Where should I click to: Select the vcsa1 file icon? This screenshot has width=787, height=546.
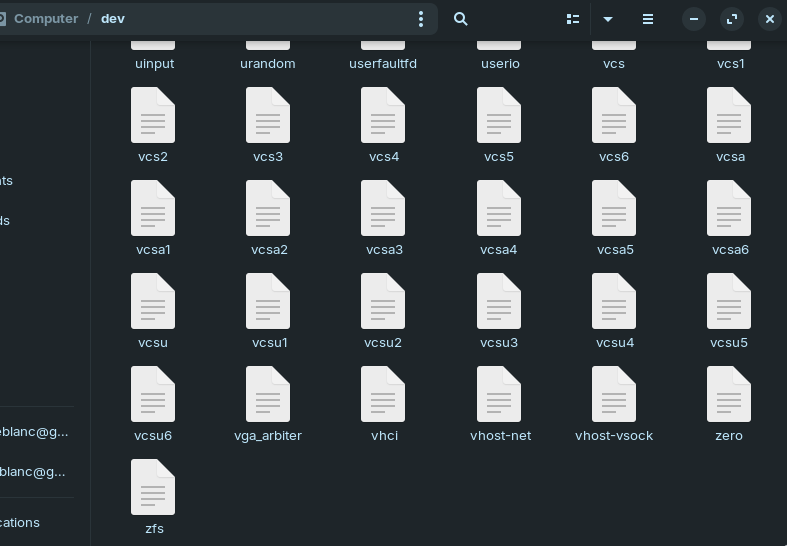pos(153,208)
